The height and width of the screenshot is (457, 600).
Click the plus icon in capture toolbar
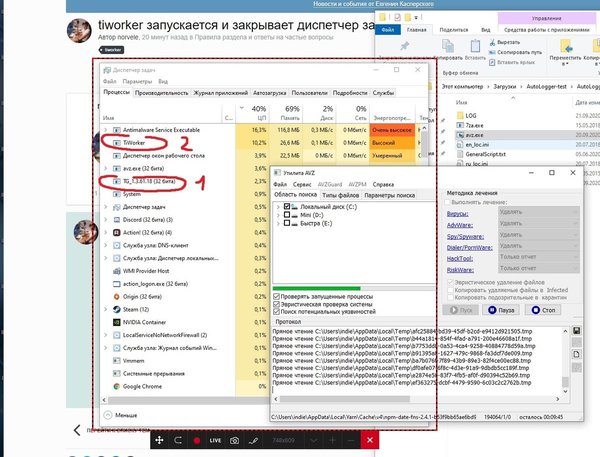332,441
